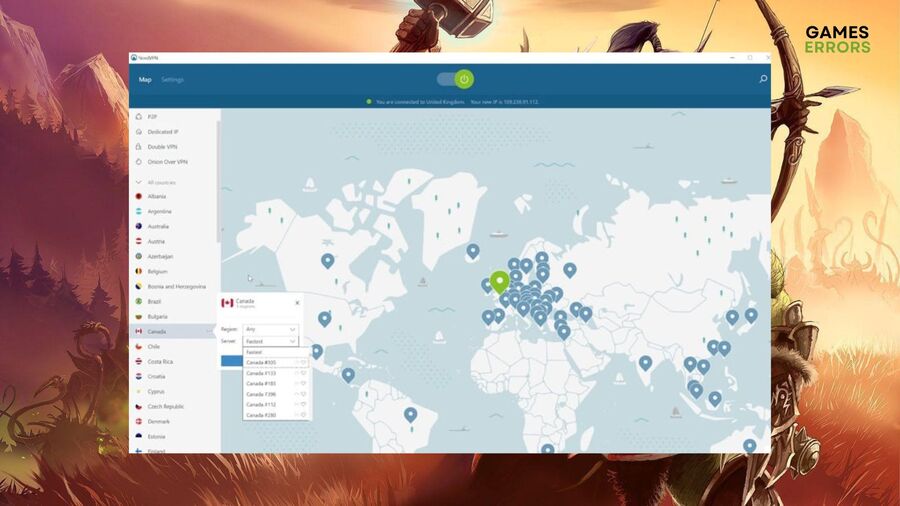Select the Onion Over VPN icon
The image size is (900, 506).
coord(138,162)
